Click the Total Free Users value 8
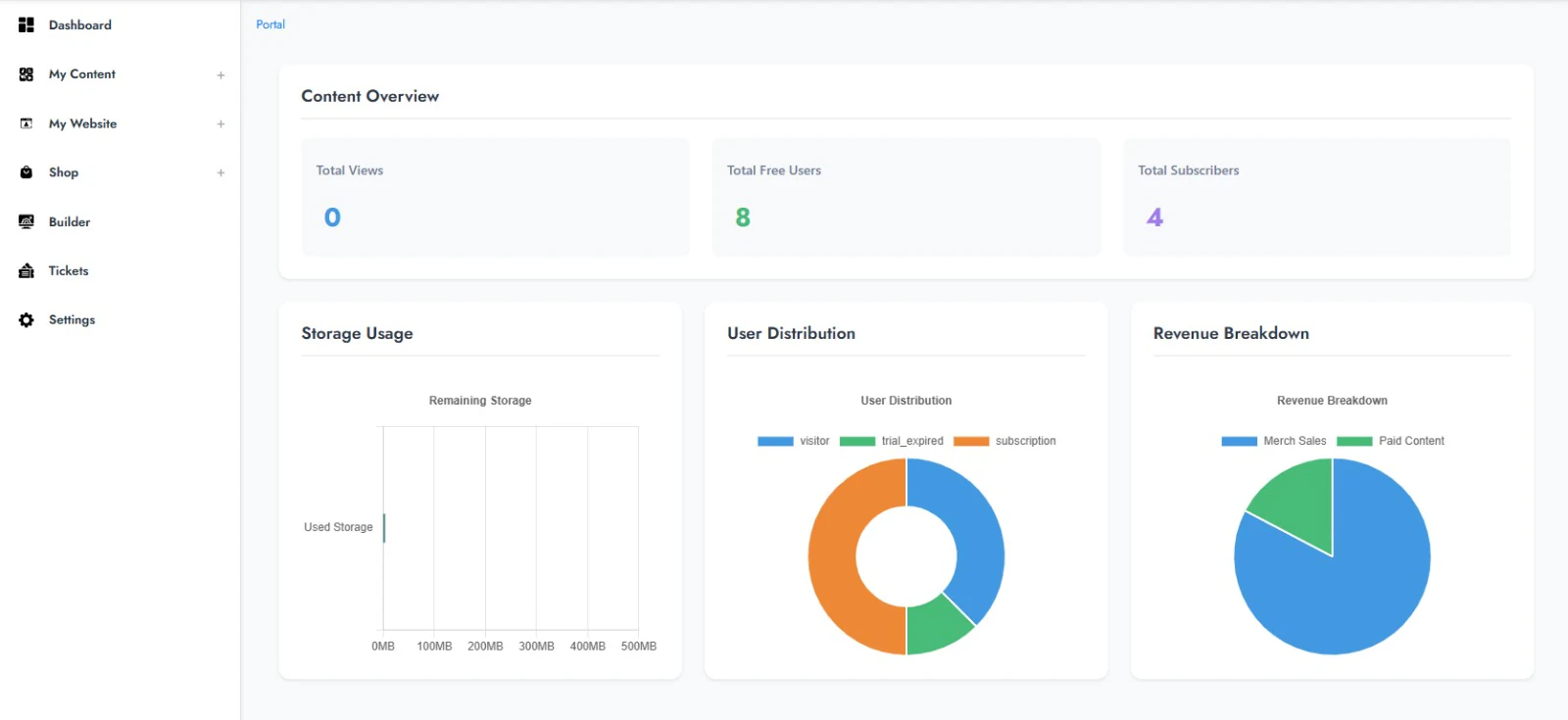 point(743,217)
